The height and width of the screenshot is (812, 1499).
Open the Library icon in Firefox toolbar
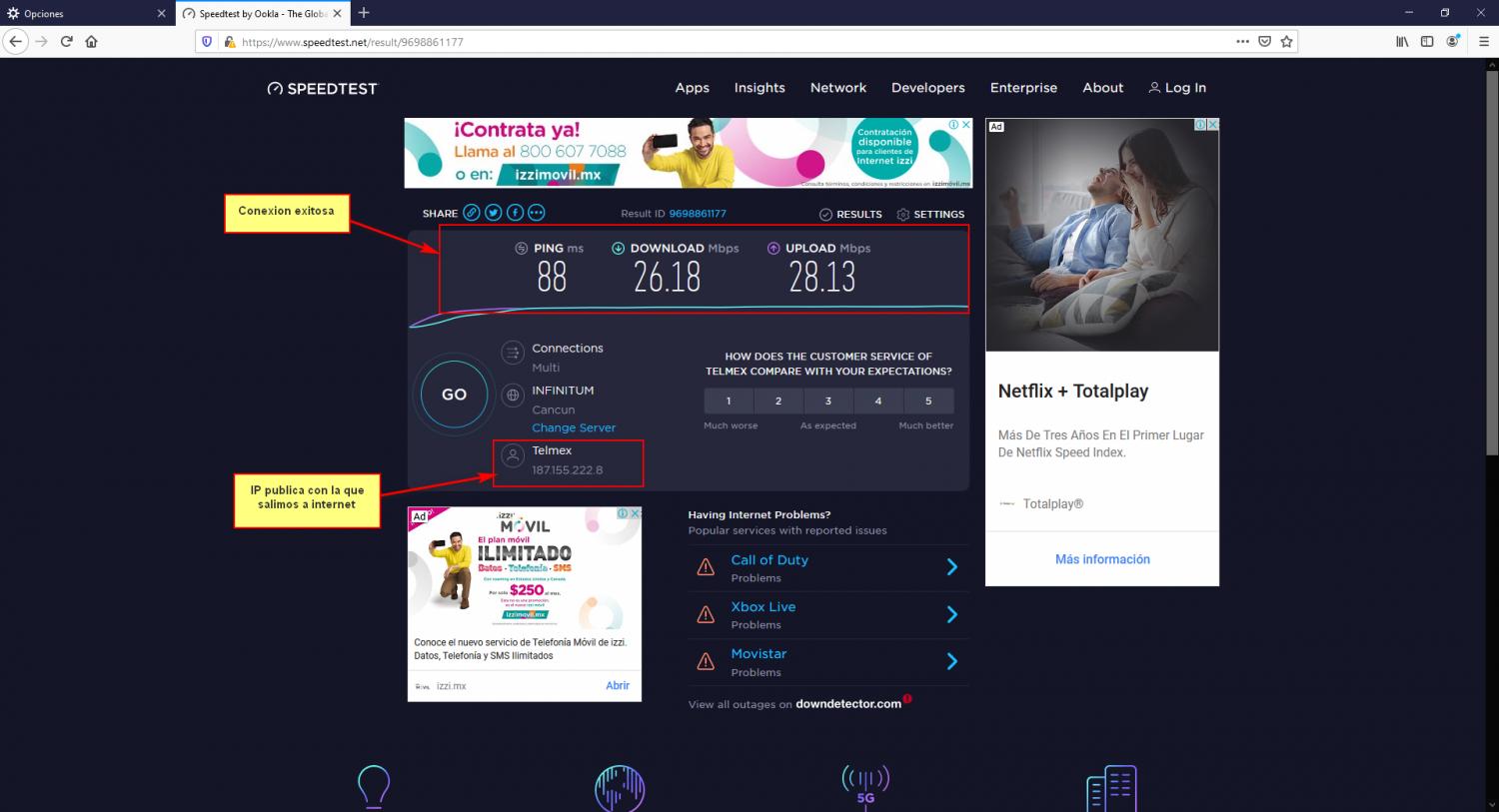pos(1402,42)
